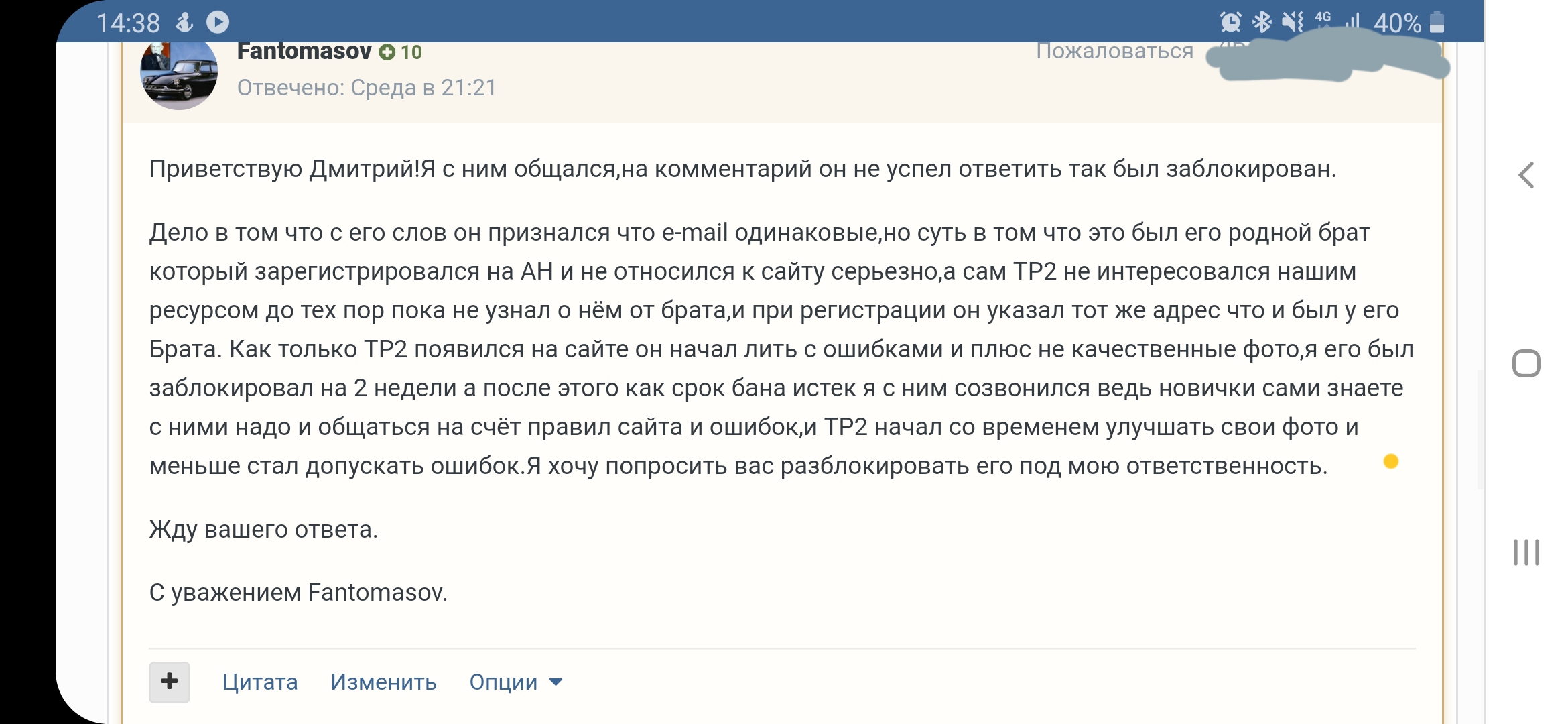Tap the plus multiquote button
The width and height of the screenshot is (1568, 724).
click(170, 682)
